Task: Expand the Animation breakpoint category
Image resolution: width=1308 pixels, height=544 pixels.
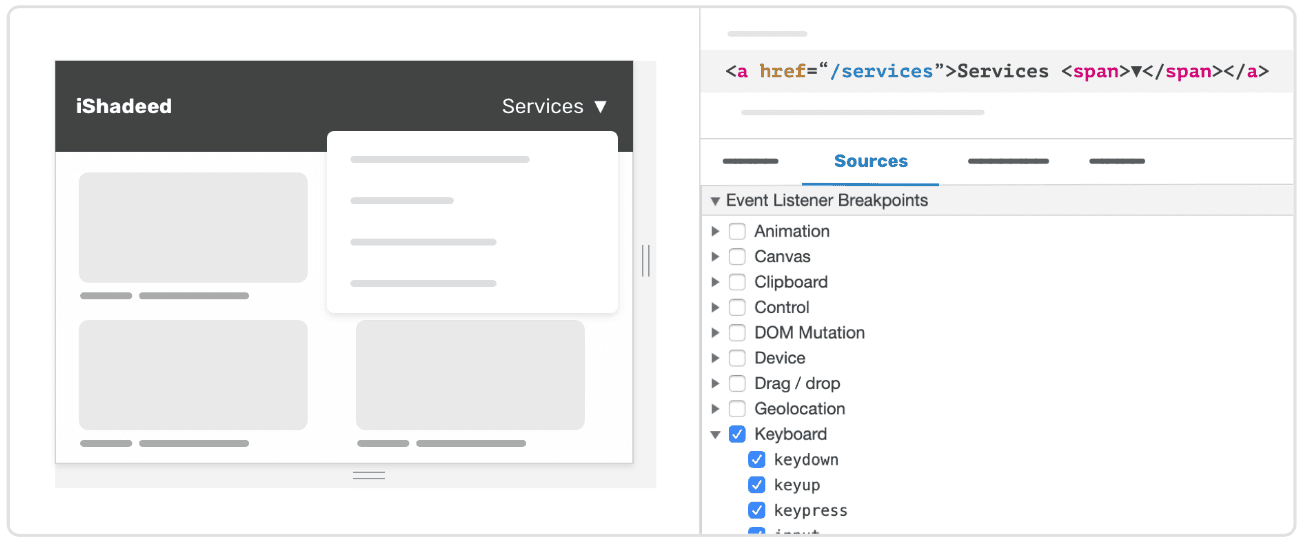Action: (x=715, y=231)
